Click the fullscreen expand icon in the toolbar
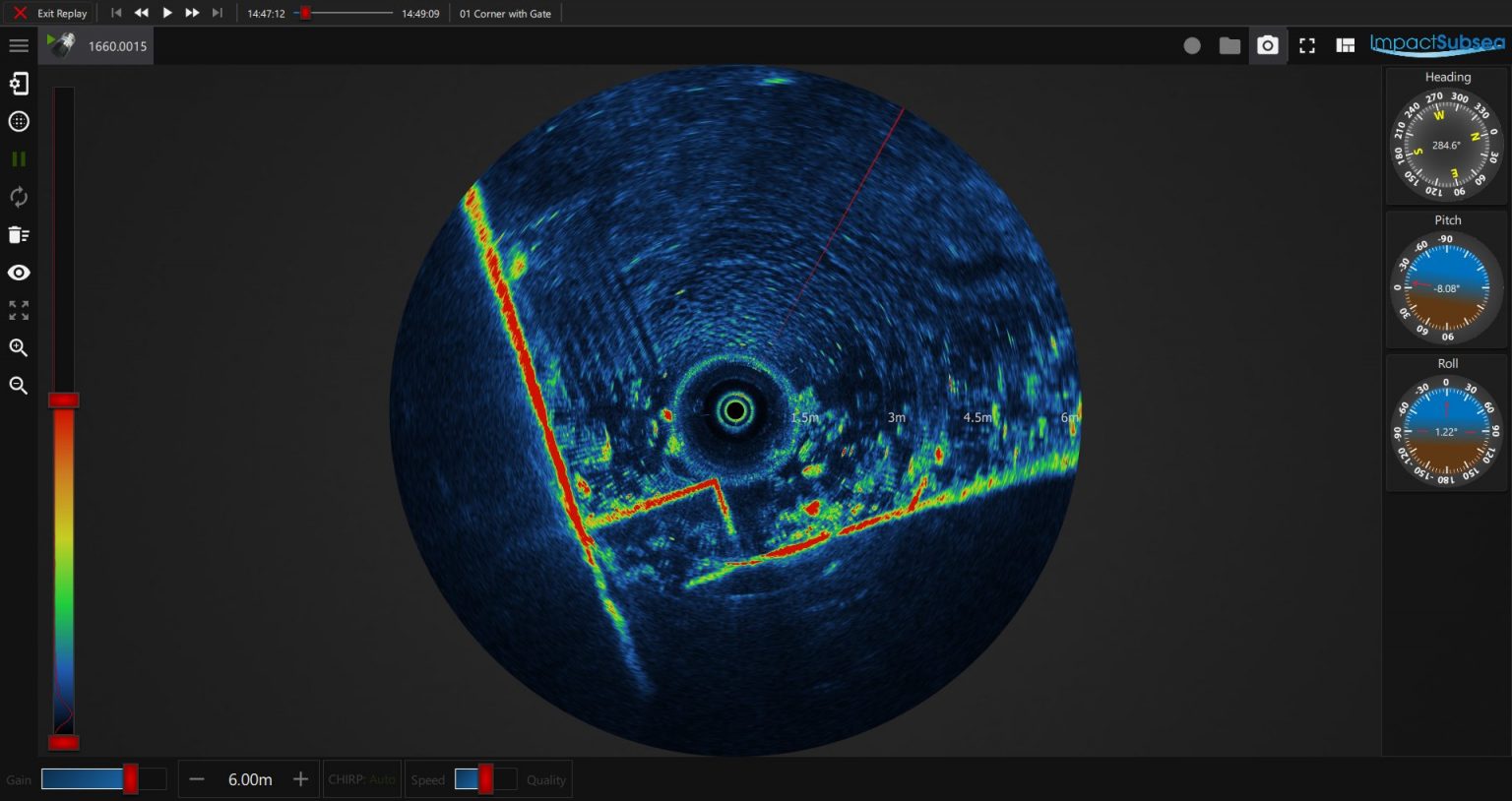1512x801 pixels. coord(1306,45)
